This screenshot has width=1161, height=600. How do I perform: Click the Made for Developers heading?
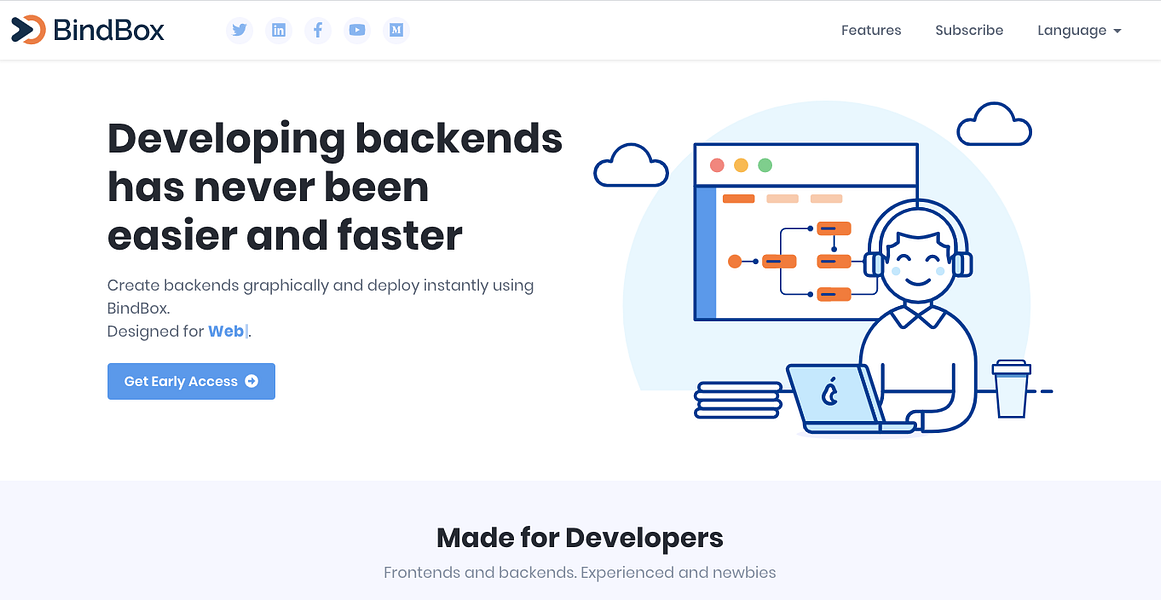click(580, 538)
